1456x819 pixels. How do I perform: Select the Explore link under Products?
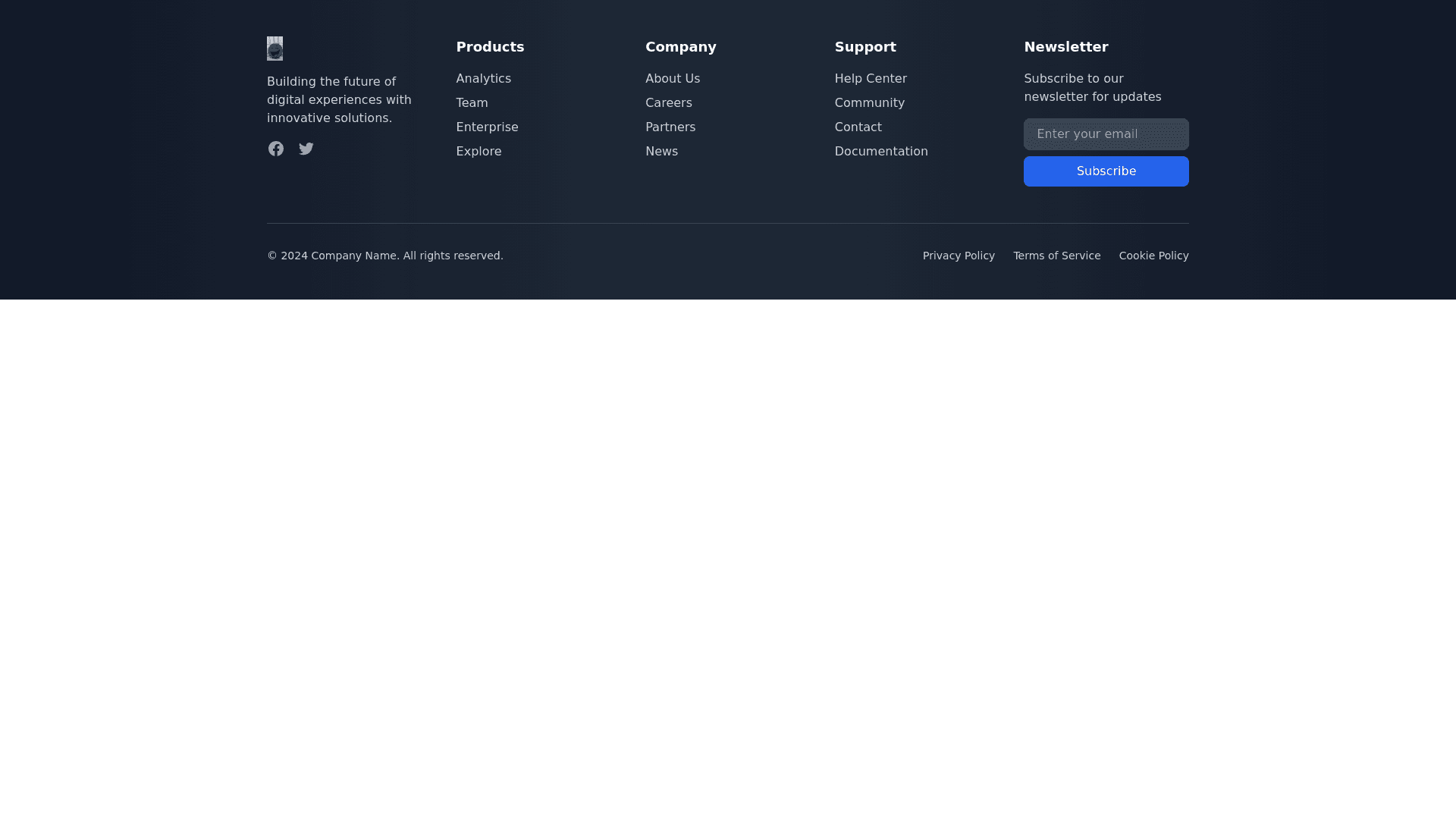(x=479, y=152)
